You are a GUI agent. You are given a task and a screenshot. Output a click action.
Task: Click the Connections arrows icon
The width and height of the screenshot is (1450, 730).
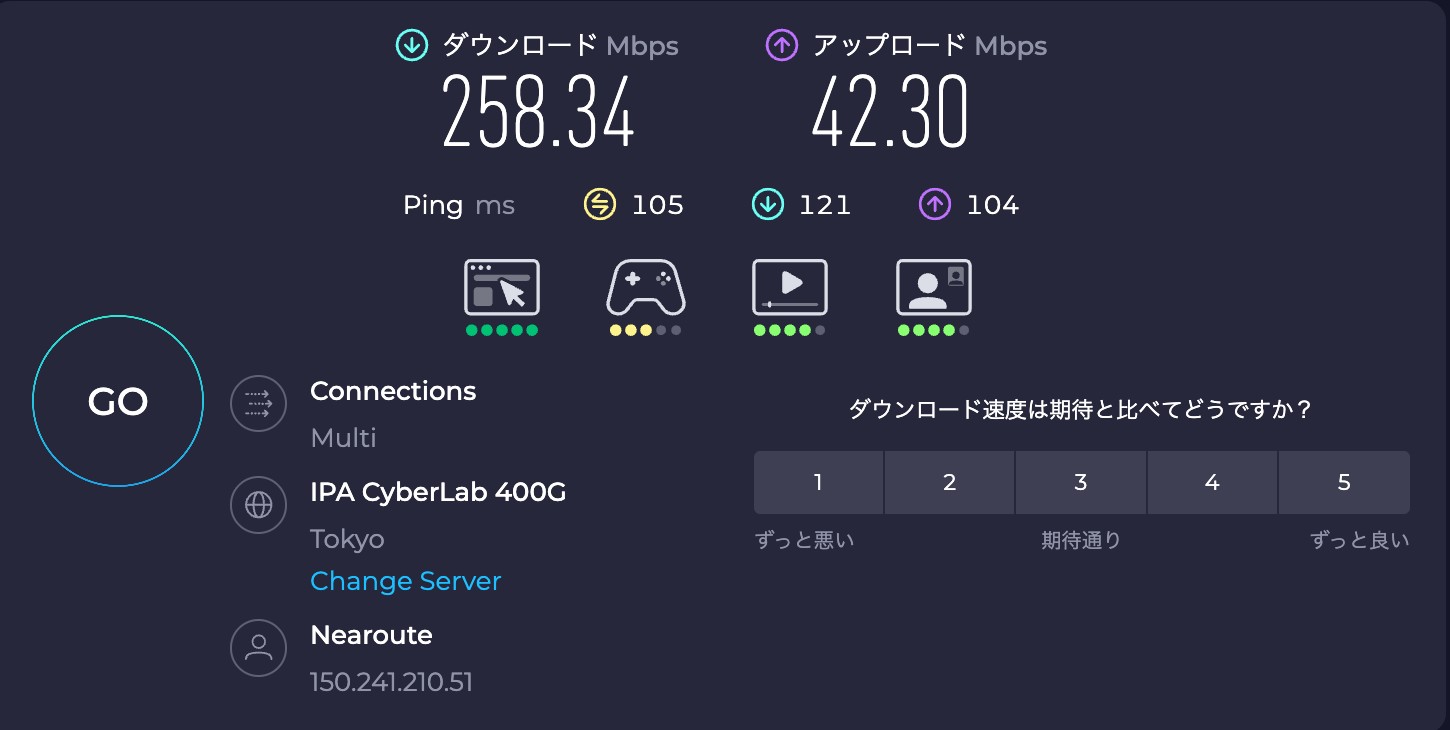(259, 403)
